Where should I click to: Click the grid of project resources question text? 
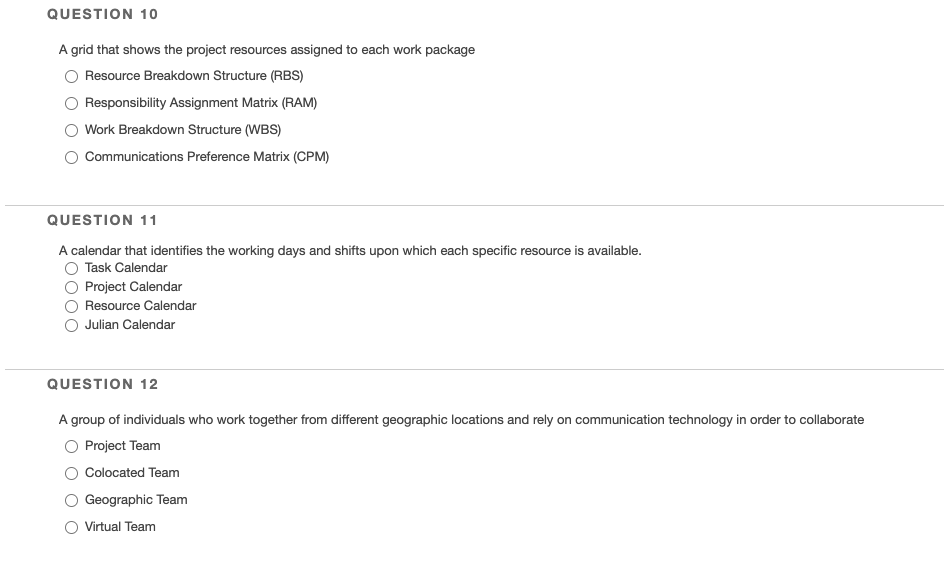click(x=267, y=50)
